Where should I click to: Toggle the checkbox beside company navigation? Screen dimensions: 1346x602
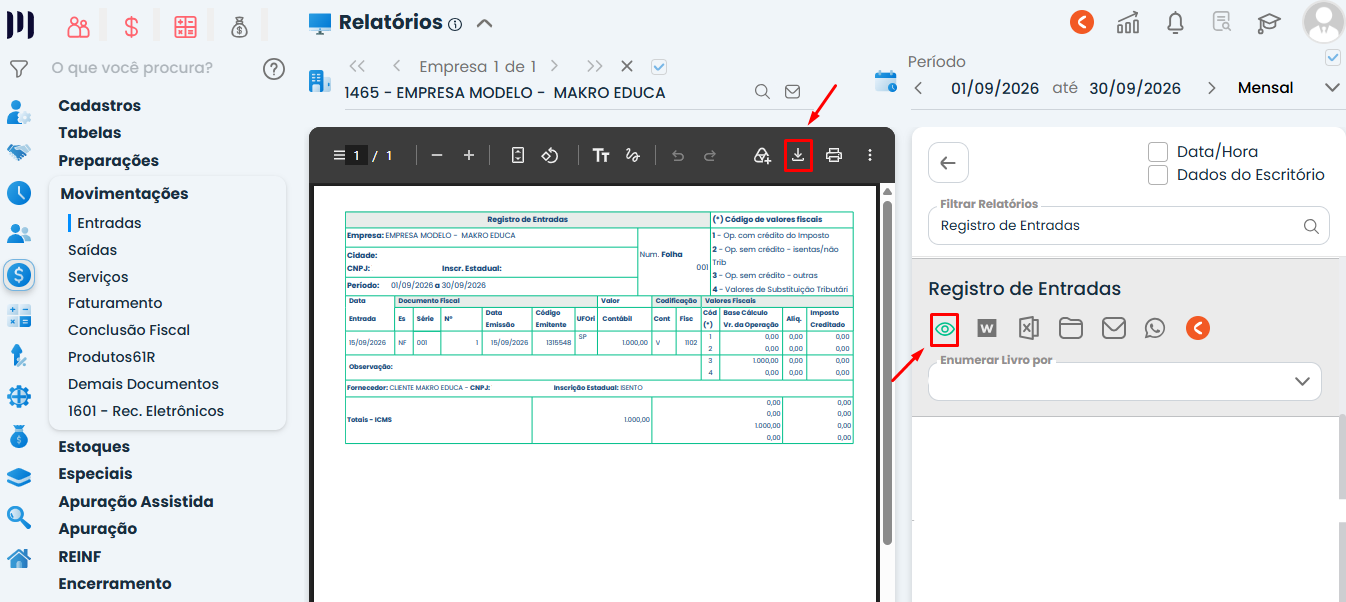click(658, 67)
